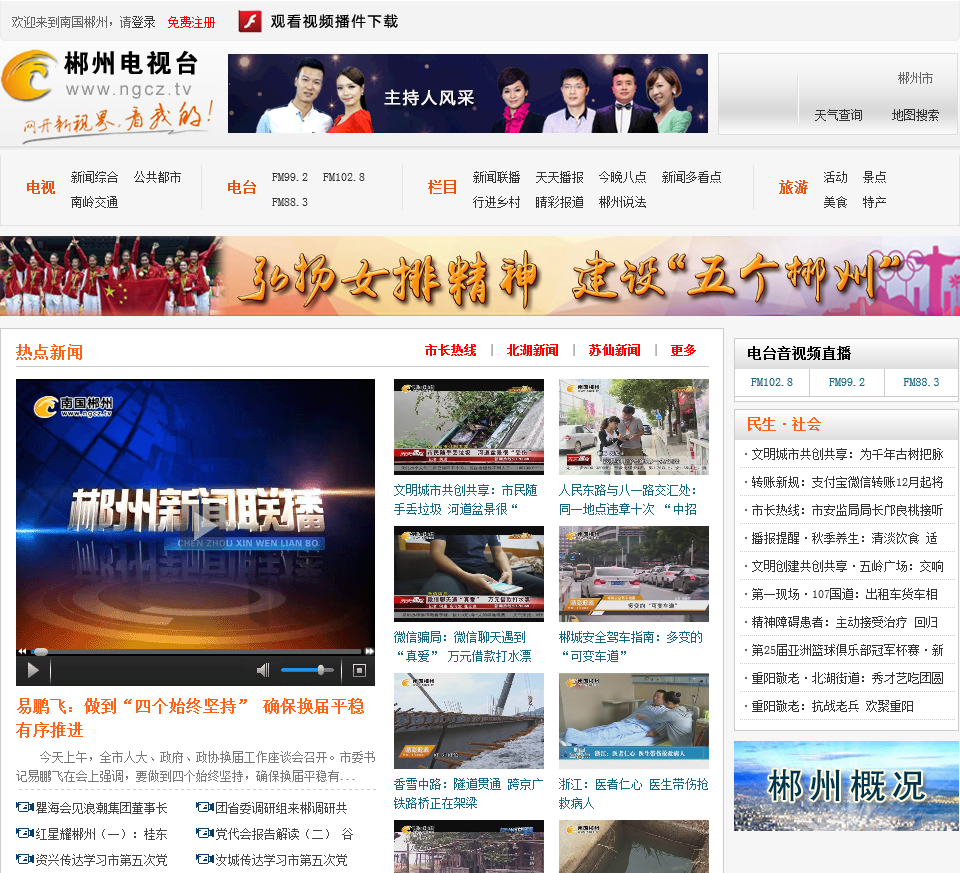The image size is (960, 873).
Task: Select the FM99.2 live broadcast tab
Action: pyautogui.click(x=847, y=383)
